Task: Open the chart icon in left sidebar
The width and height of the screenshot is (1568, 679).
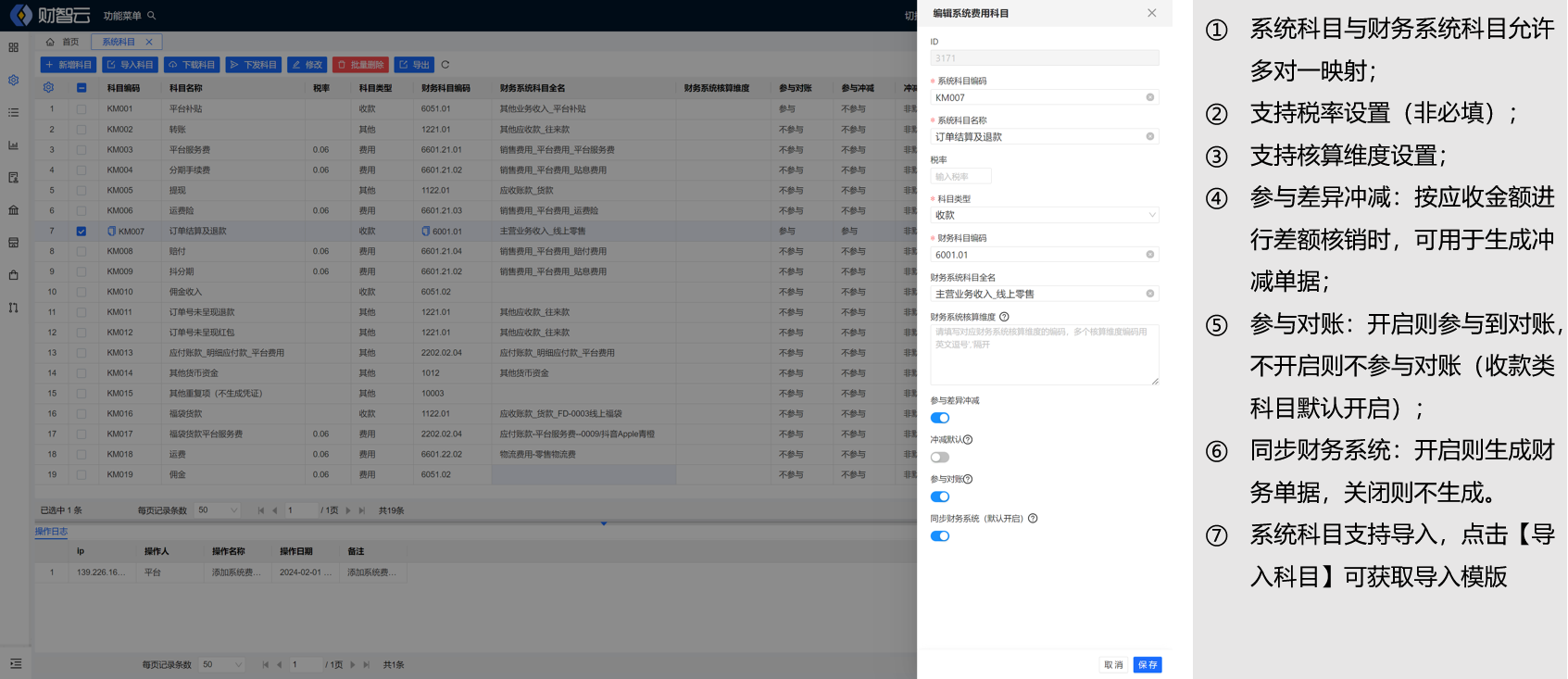Action: [x=14, y=145]
